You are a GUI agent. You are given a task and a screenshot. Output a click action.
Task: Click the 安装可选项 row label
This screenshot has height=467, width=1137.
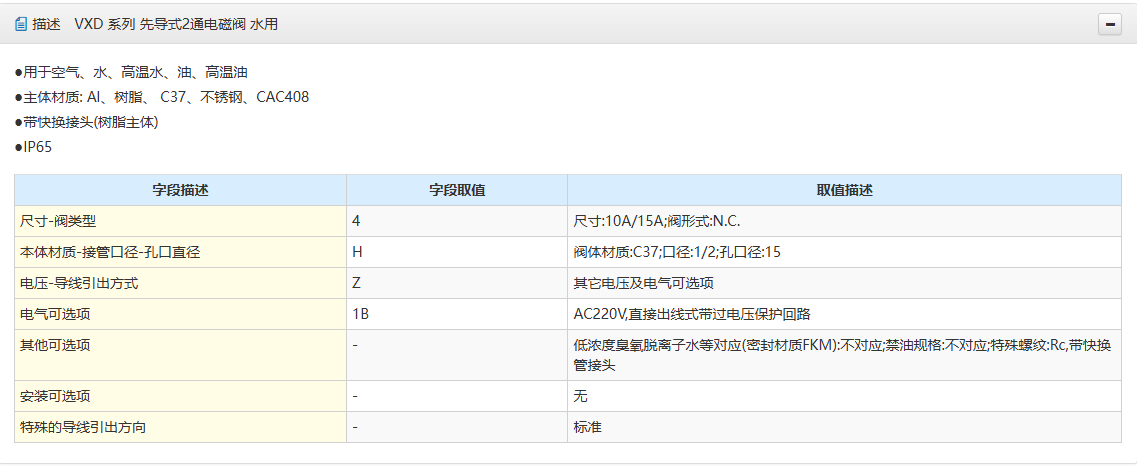click(x=55, y=396)
